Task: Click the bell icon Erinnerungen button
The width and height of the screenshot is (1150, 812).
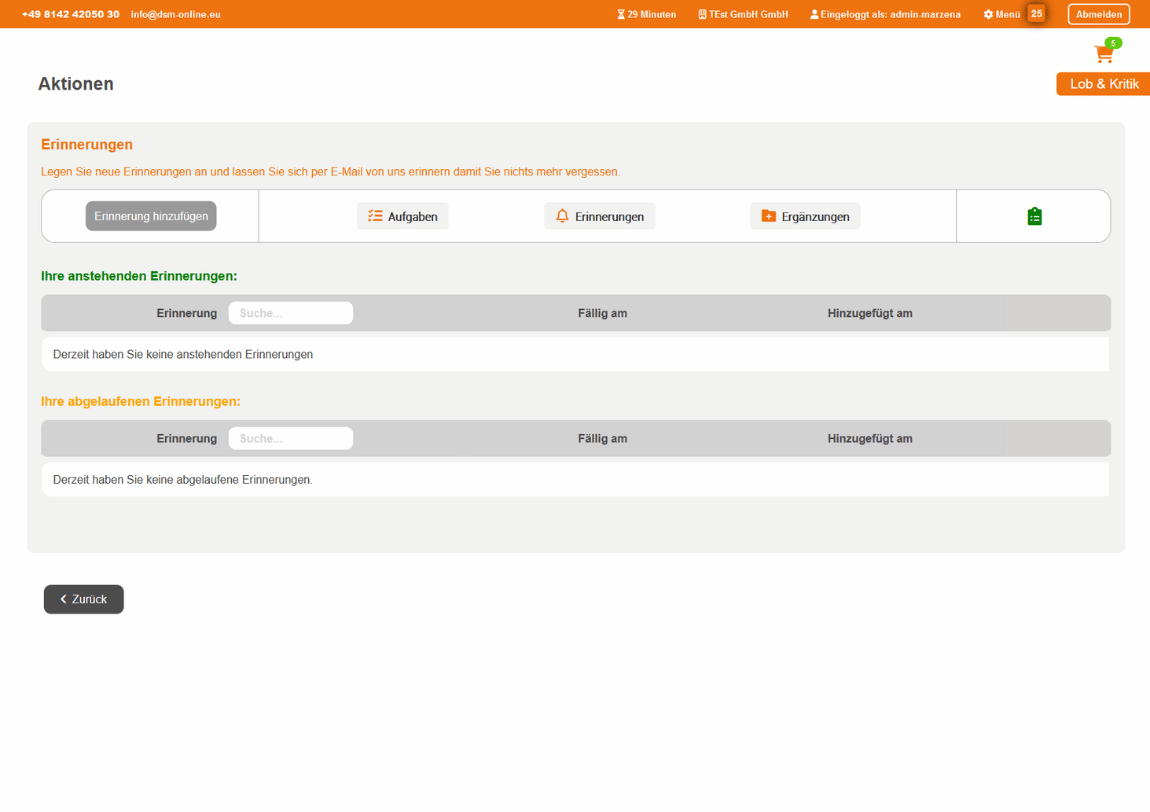Action: pyautogui.click(x=599, y=216)
